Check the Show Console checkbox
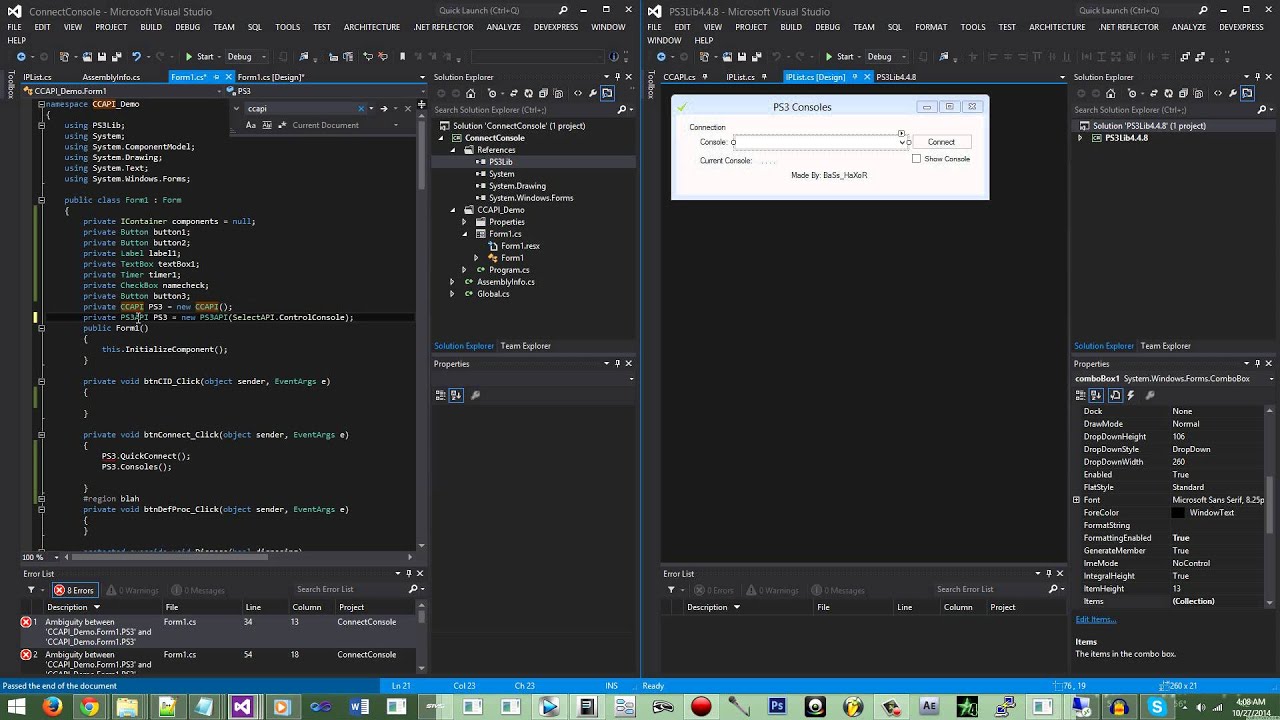Image resolution: width=1280 pixels, height=720 pixels. (916, 159)
